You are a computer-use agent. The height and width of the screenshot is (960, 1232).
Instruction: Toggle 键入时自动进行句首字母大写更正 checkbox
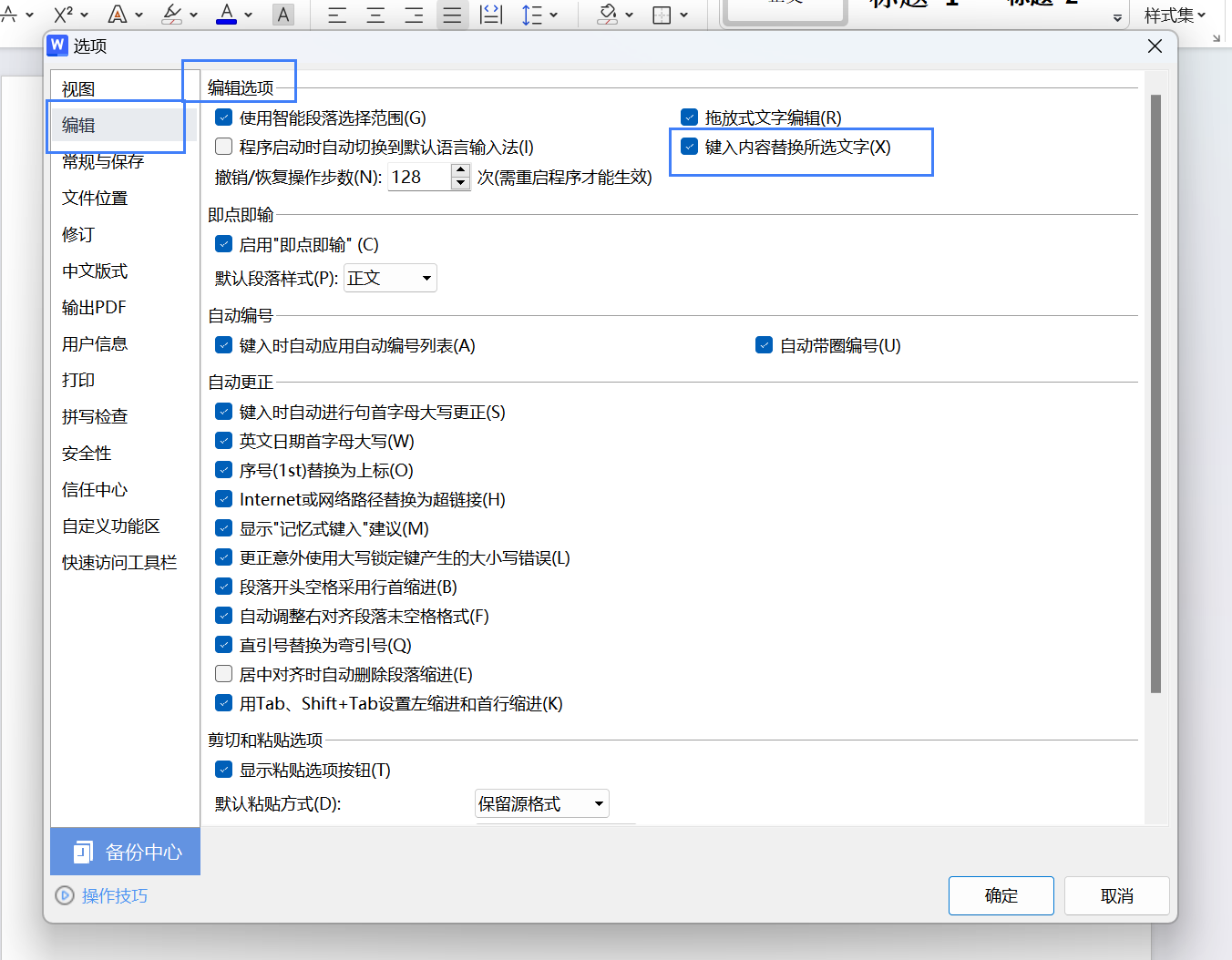[x=223, y=412]
